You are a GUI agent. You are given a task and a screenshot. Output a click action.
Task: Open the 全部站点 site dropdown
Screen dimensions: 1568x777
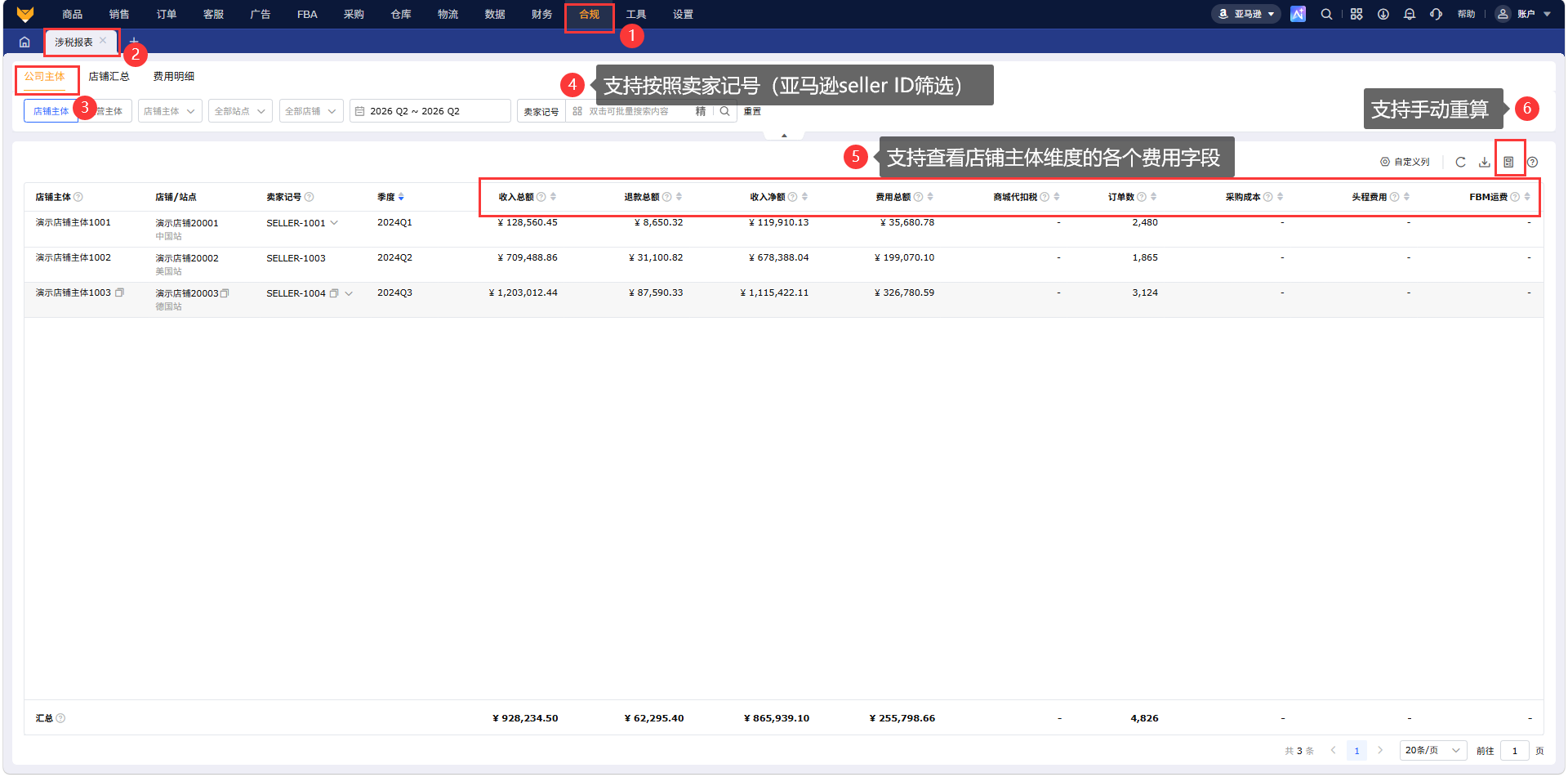(240, 111)
